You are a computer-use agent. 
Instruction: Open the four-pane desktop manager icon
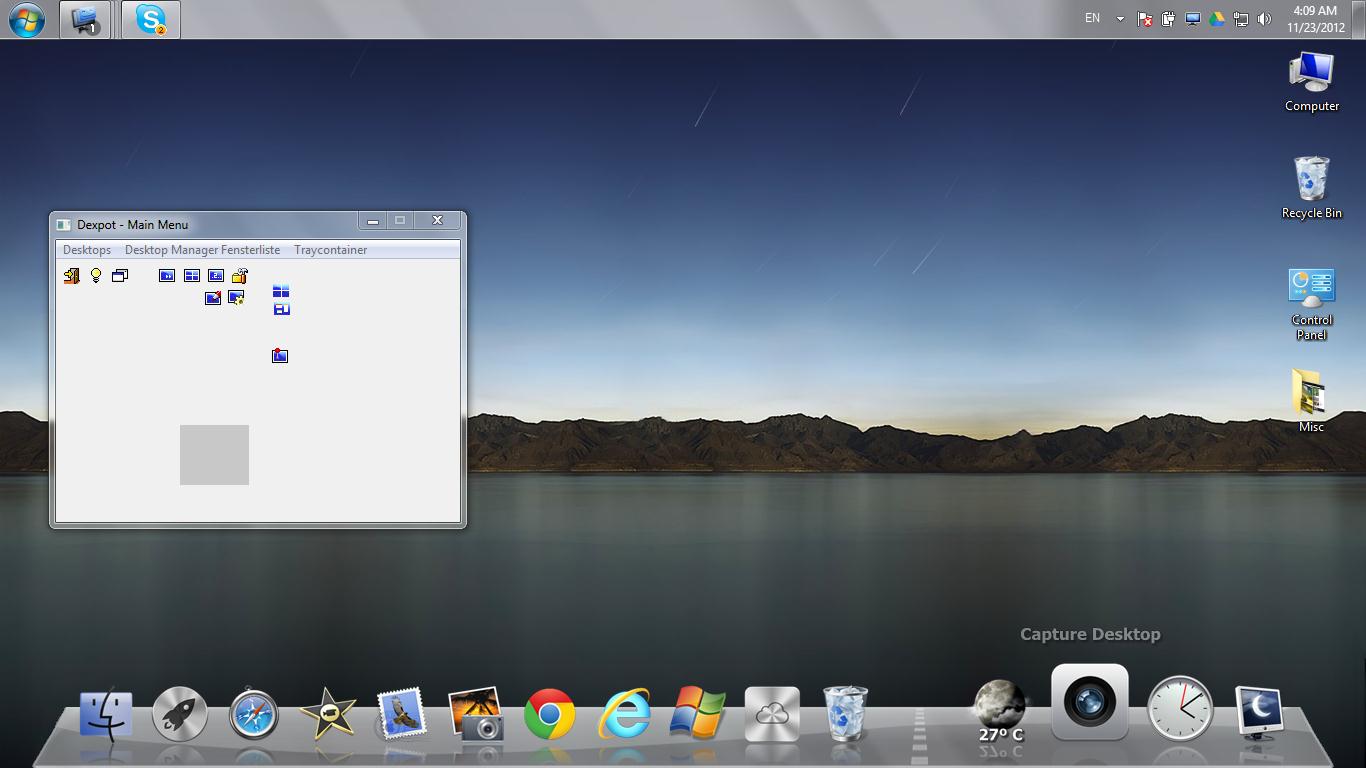coord(191,275)
